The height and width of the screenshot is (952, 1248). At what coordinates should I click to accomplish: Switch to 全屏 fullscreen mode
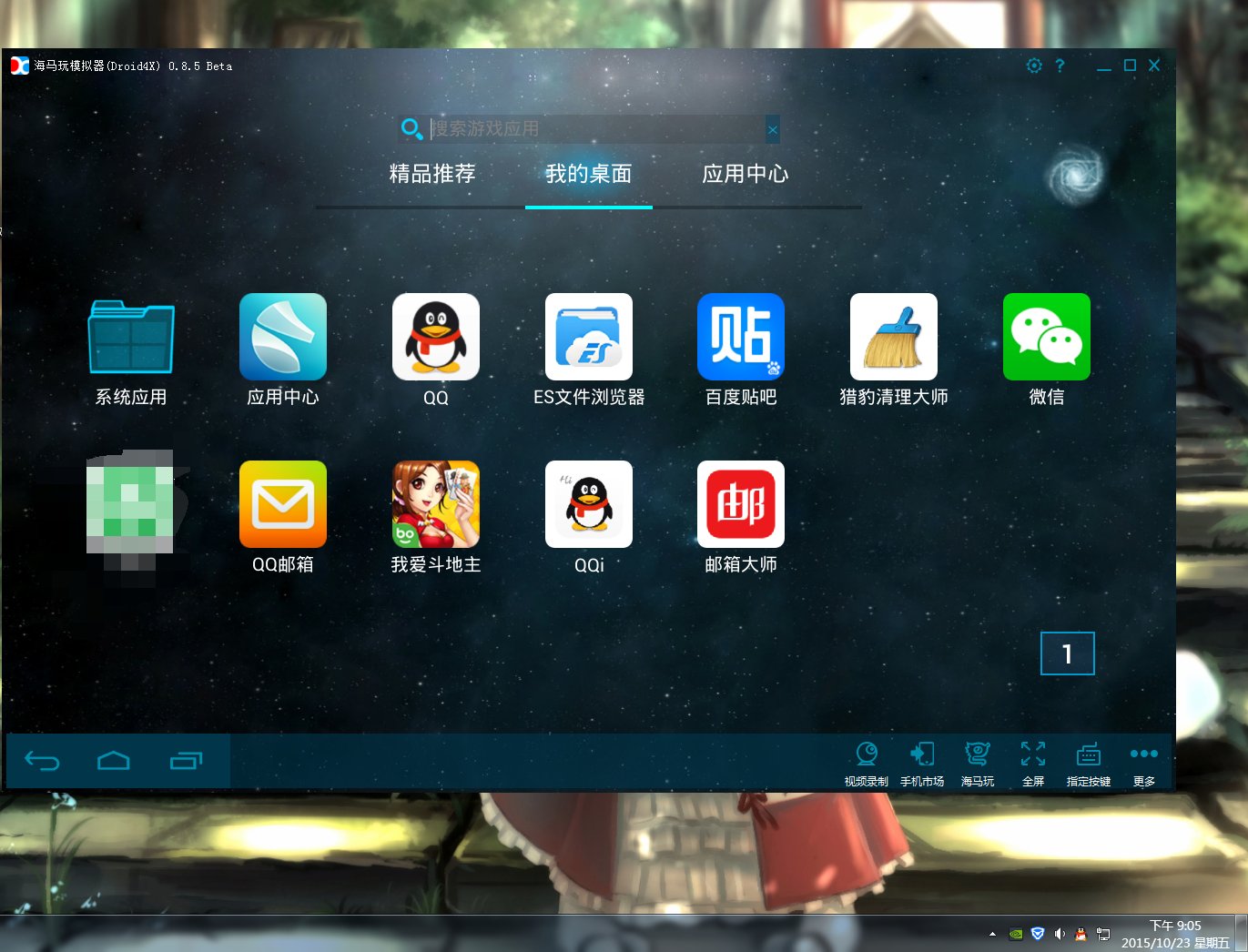[x=1033, y=763]
